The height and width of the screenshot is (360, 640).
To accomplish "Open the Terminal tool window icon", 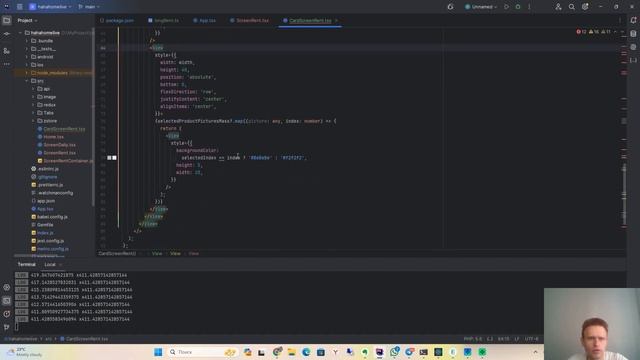I will tap(7, 301).
